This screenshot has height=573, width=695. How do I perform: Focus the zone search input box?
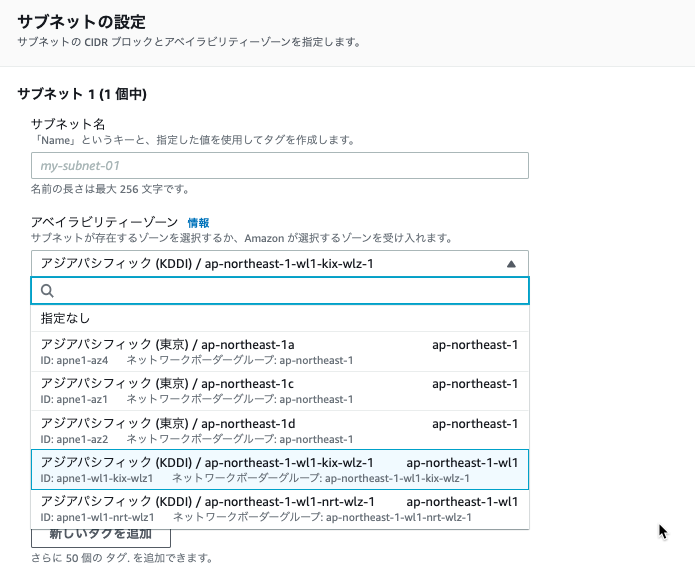pyautogui.click(x=280, y=291)
